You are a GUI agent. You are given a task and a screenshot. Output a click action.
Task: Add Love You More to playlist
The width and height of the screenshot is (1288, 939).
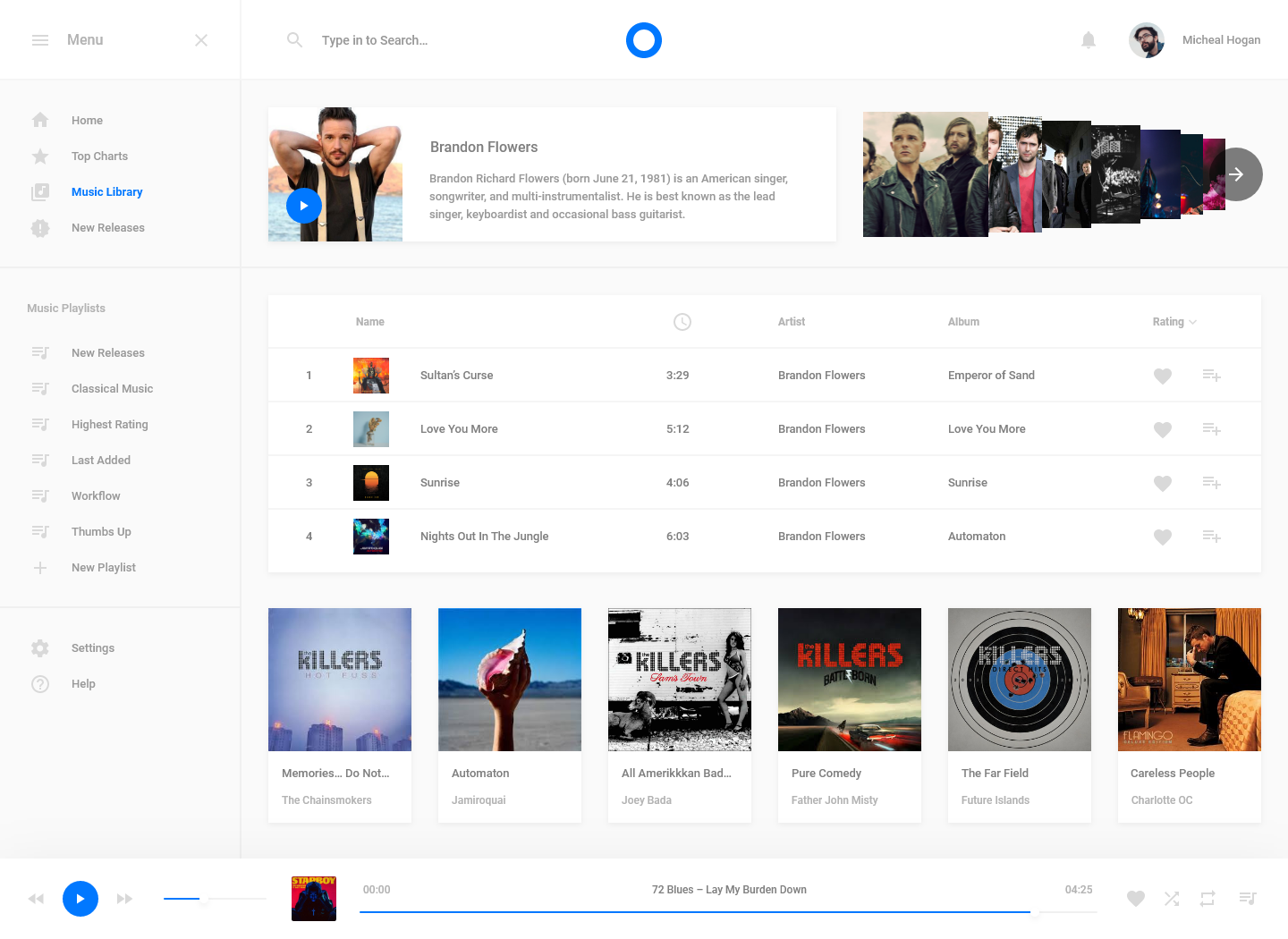click(1212, 429)
